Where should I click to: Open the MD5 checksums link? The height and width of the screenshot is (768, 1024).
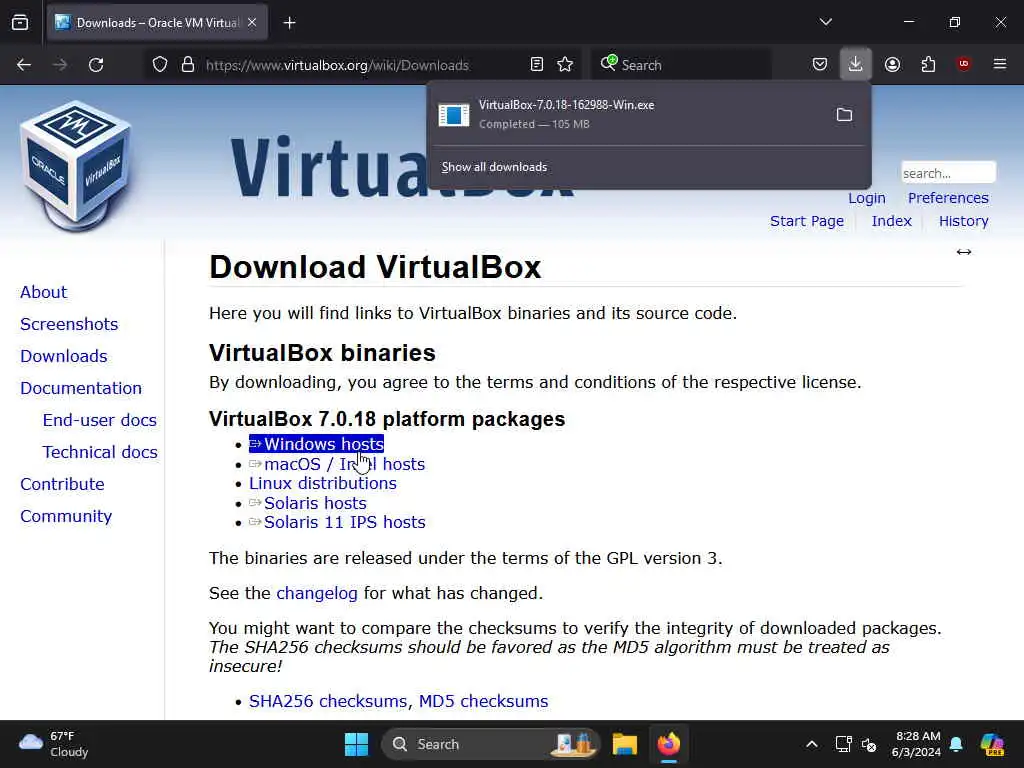point(483,701)
